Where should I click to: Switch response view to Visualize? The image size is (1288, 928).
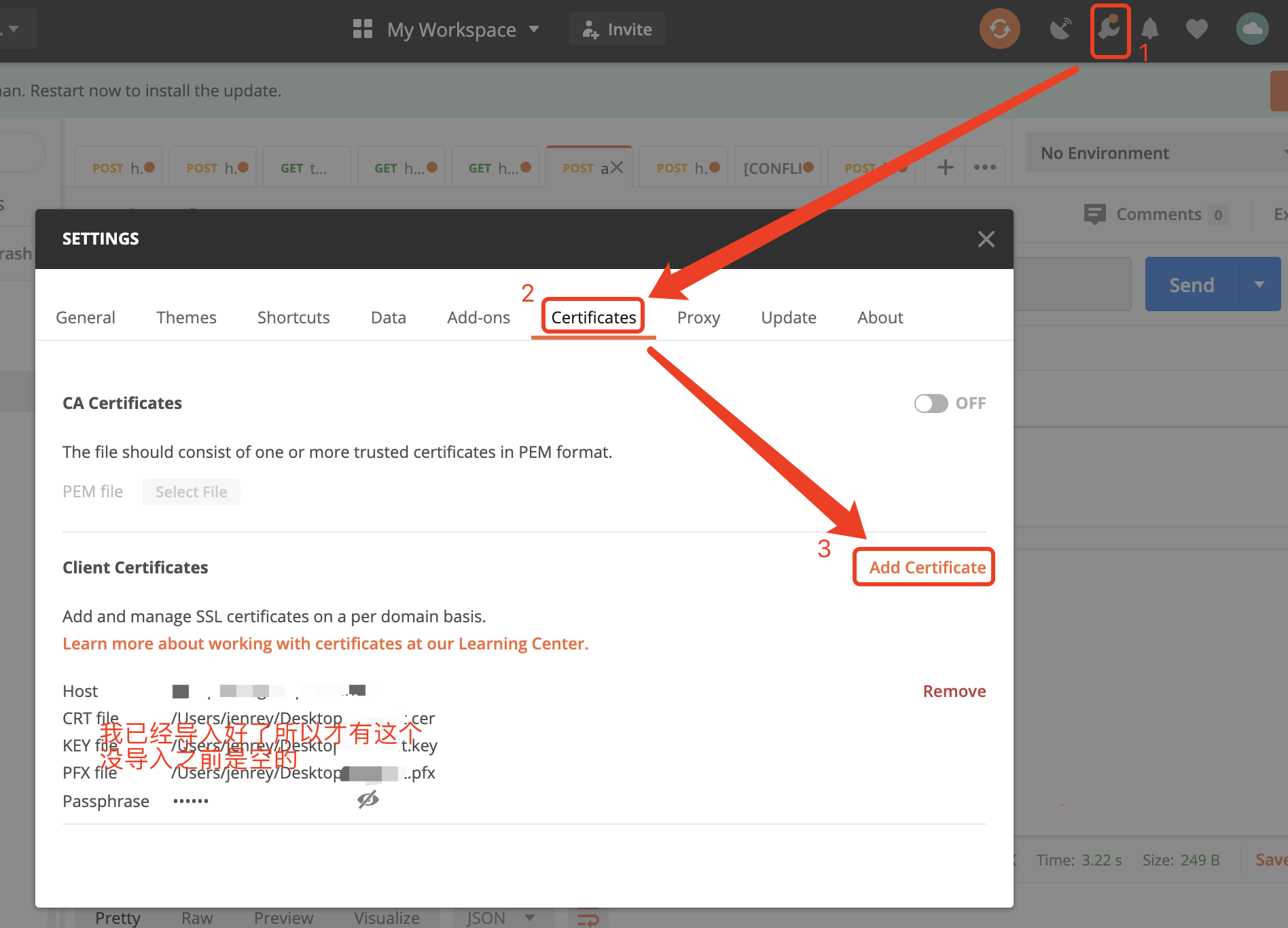[387, 918]
